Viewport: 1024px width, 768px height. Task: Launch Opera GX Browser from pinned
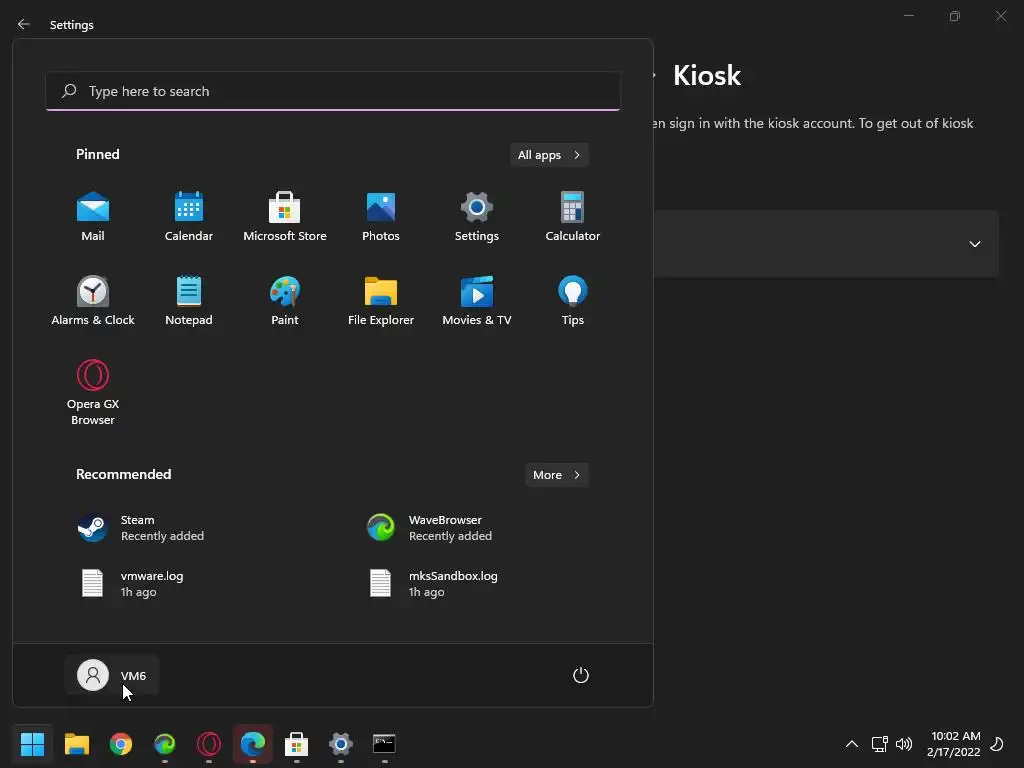[x=93, y=392]
